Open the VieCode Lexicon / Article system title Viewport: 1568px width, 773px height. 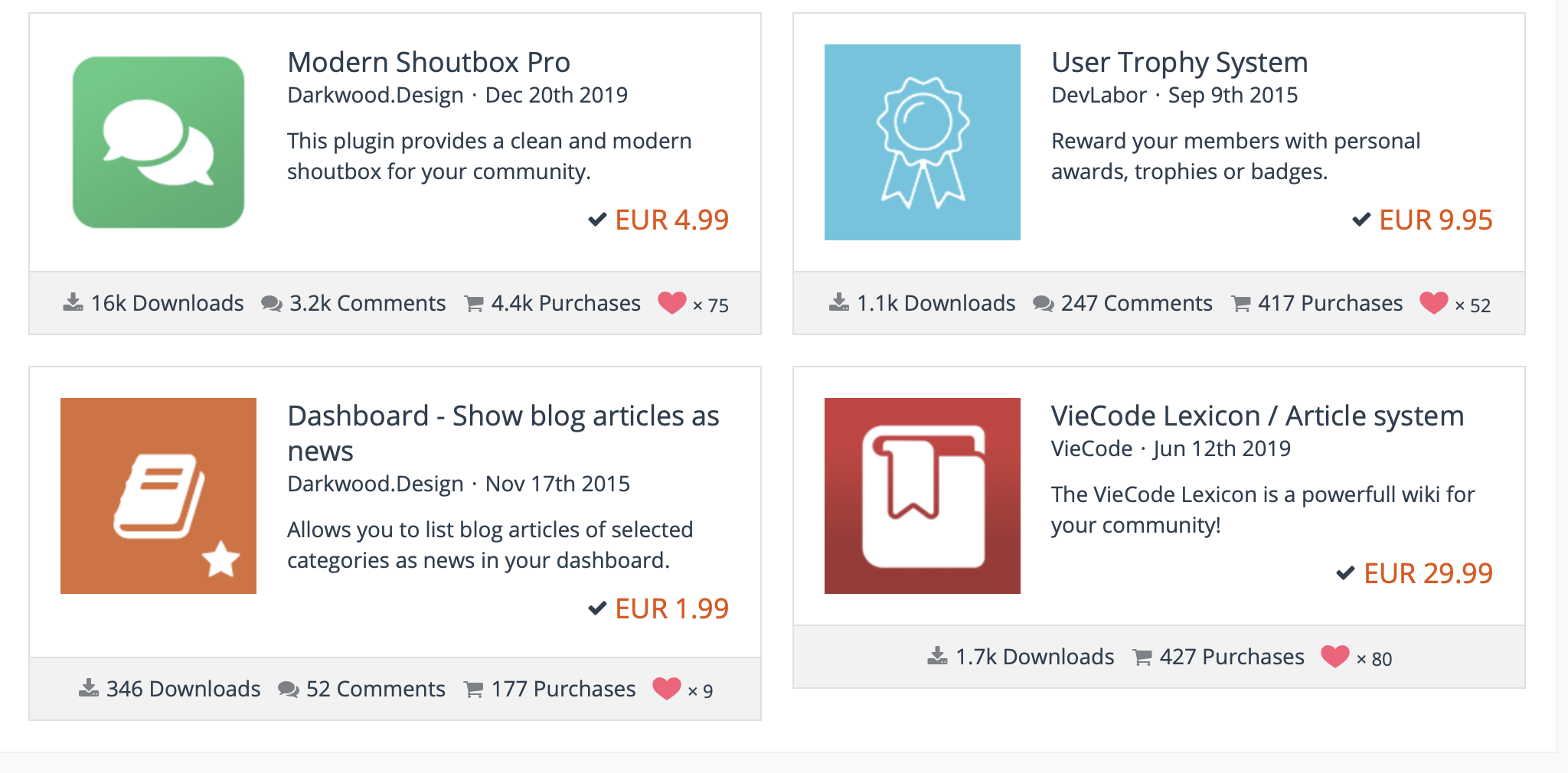point(1257,416)
